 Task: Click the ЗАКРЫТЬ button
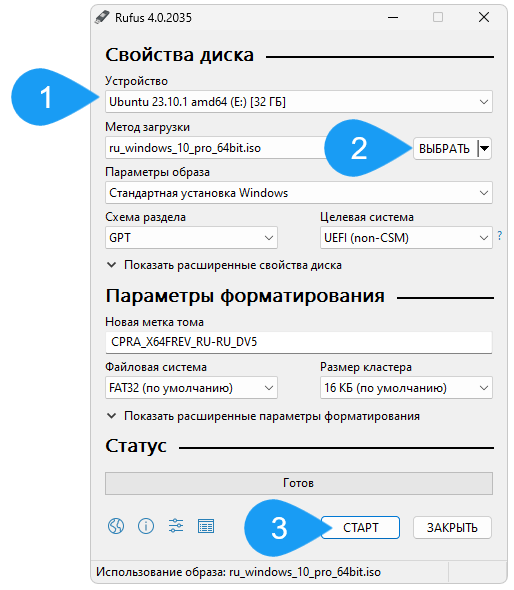pos(452,528)
